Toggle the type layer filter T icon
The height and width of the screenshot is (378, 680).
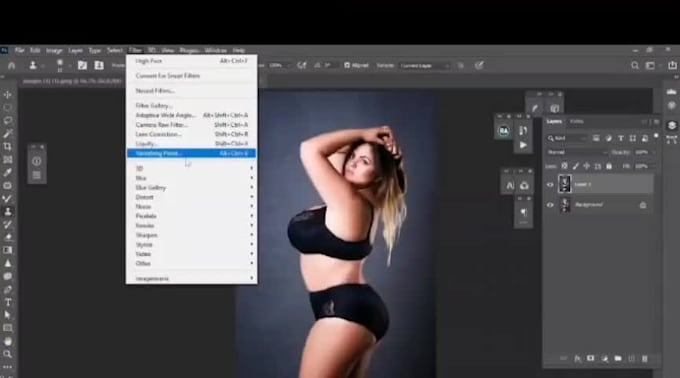coord(621,138)
